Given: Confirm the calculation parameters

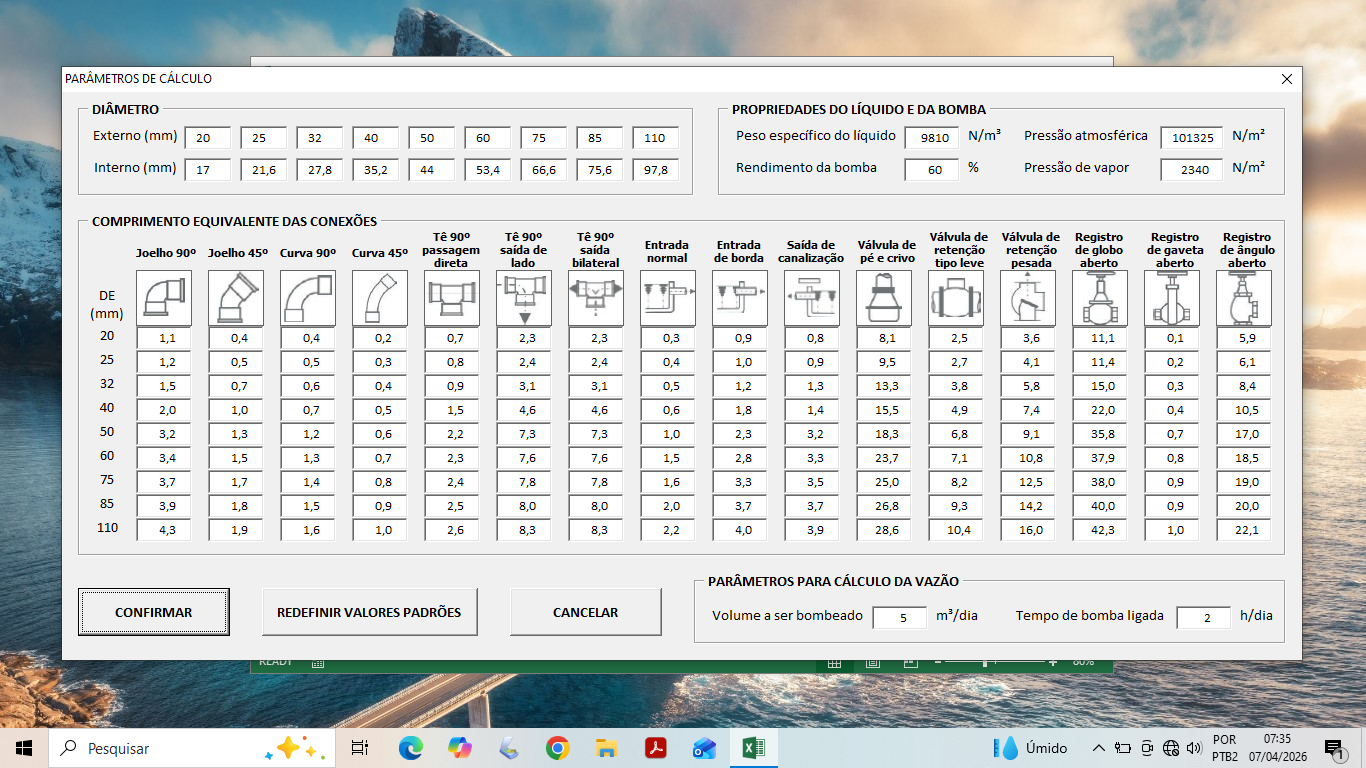Looking at the screenshot, I should [x=154, y=612].
